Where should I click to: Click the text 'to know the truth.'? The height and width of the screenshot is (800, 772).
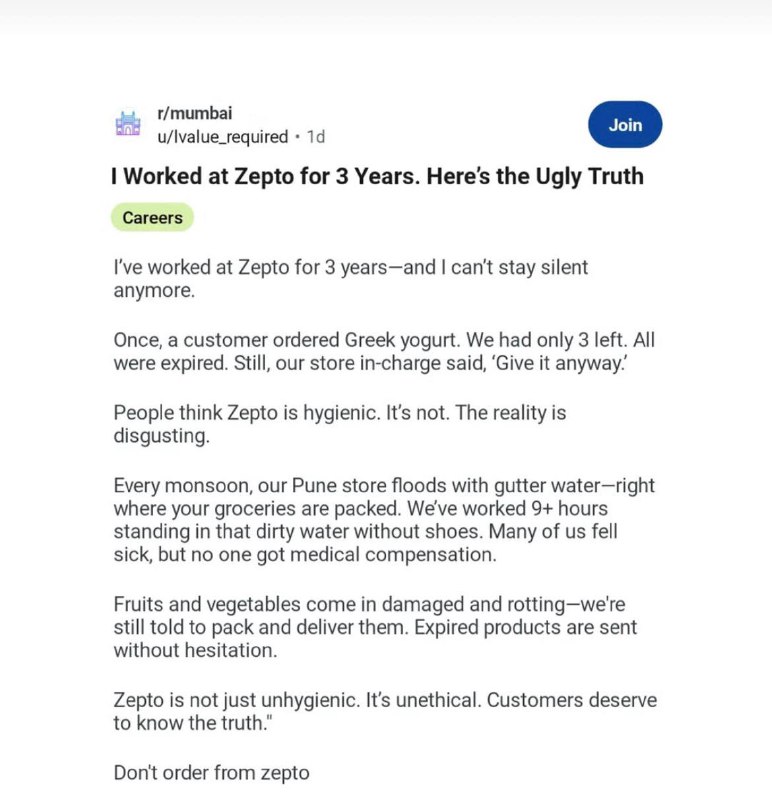[193, 723]
